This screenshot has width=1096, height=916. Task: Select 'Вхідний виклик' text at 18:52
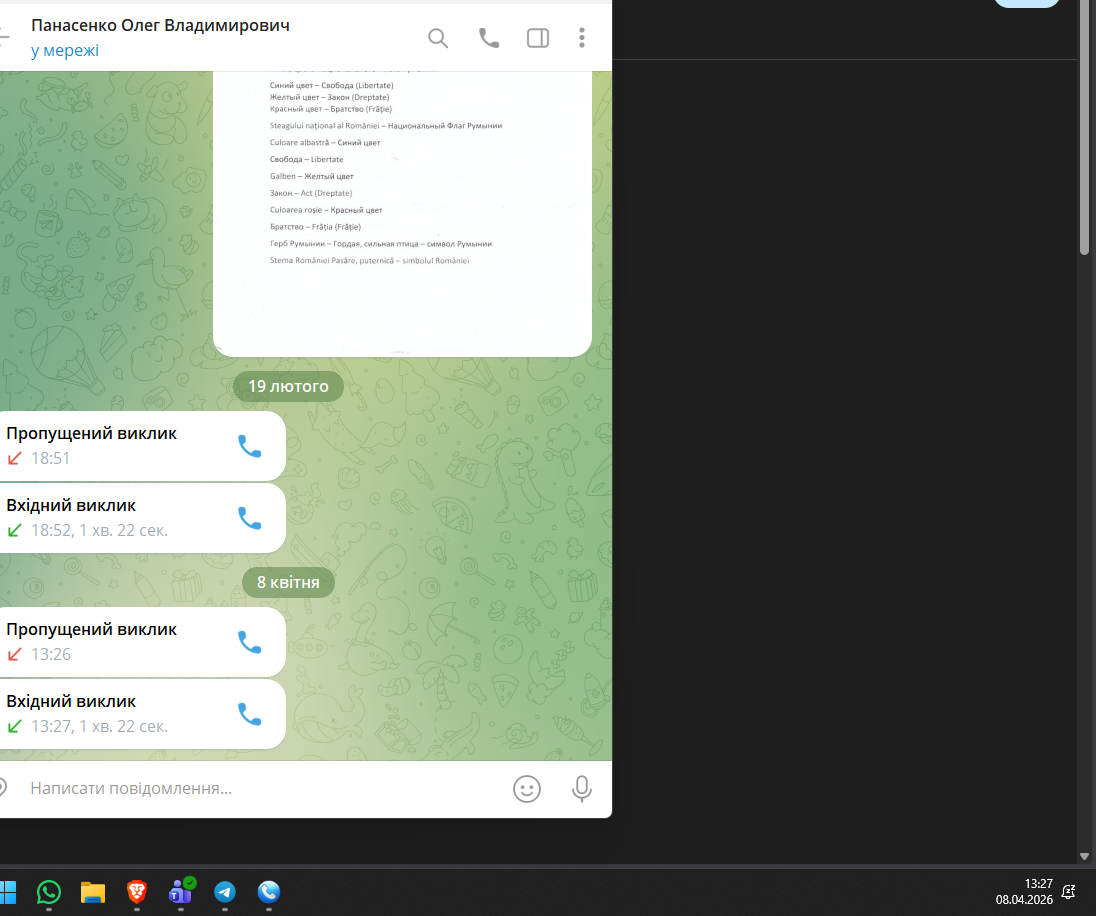click(71, 506)
